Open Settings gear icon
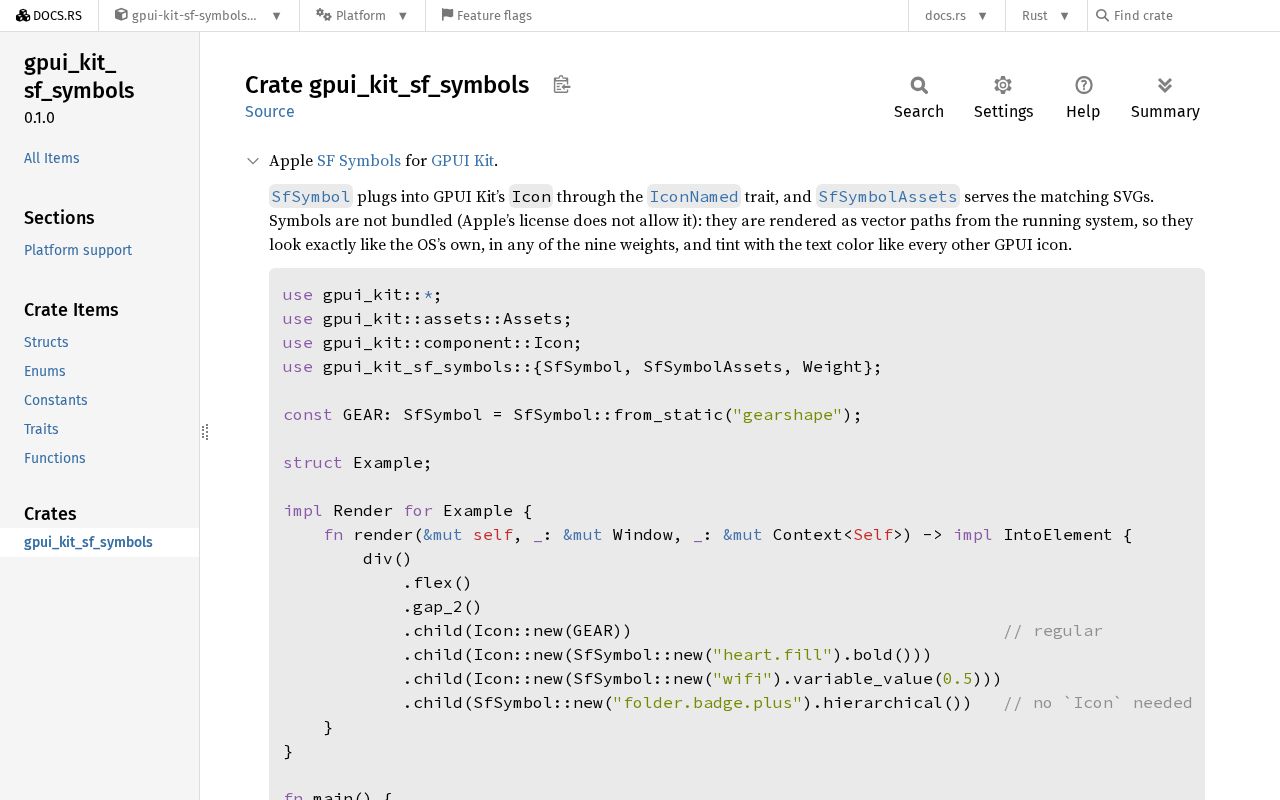Viewport: 1280px width, 800px height. tap(1003, 86)
